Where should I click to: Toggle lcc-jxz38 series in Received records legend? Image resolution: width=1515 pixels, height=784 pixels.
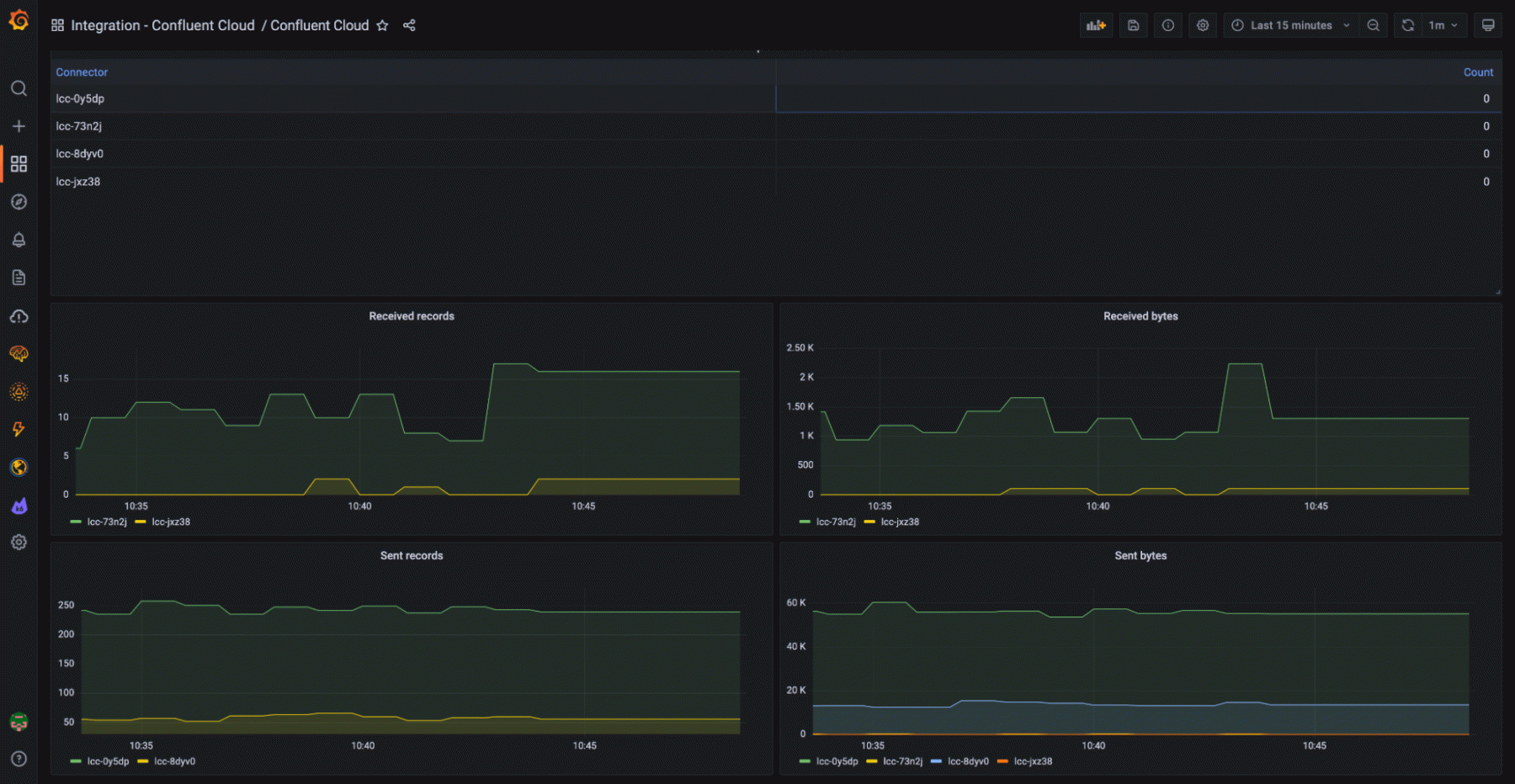click(x=171, y=522)
